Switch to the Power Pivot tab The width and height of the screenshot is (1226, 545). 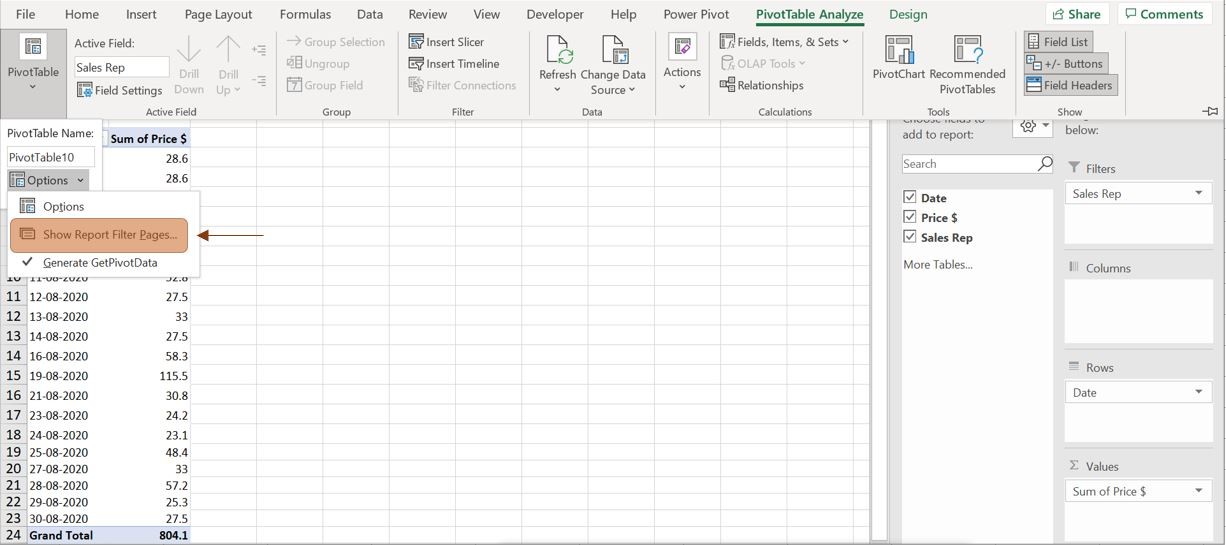click(696, 14)
